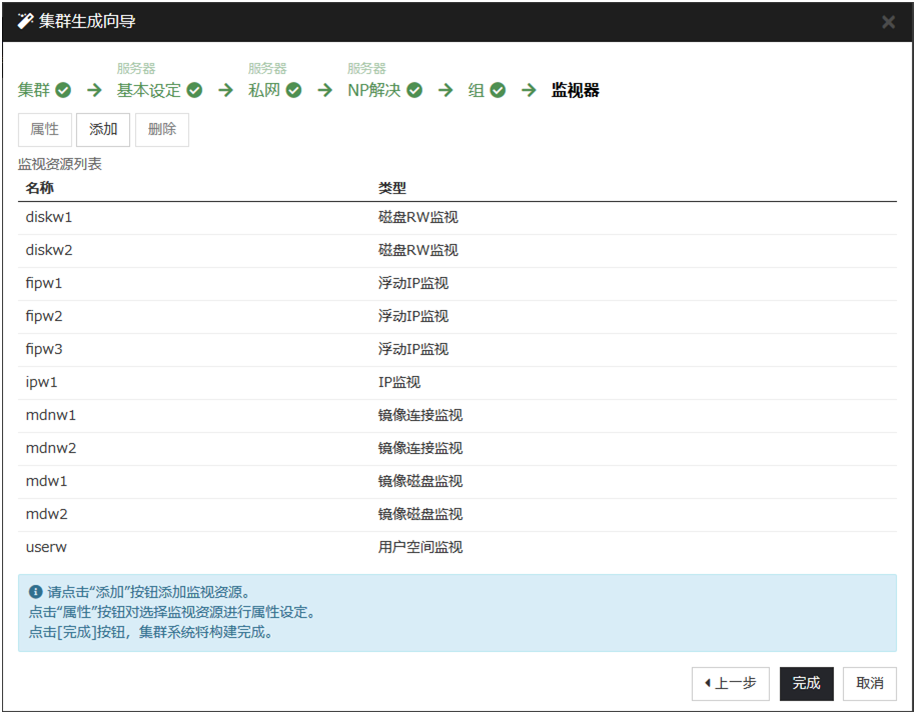Jump to the 基本设定 wizard step

[x=149, y=90]
